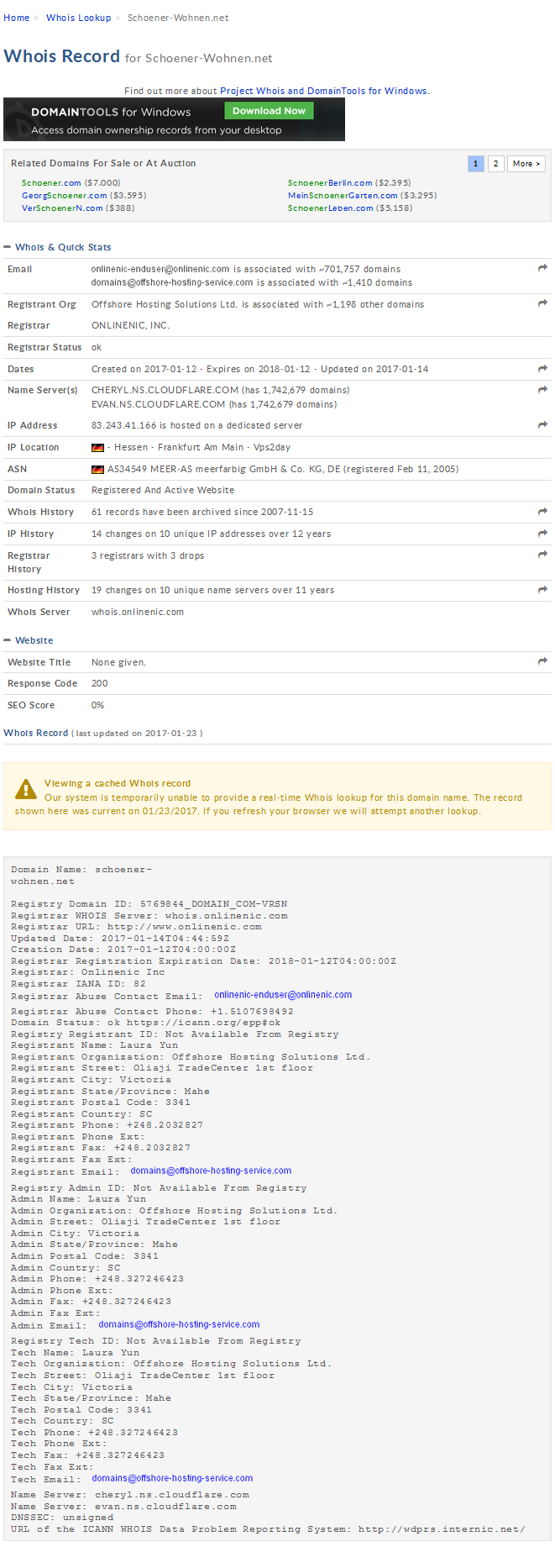Click share arrow icon in Dates row
Screen dimensions: 555x1568
coord(542,368)
